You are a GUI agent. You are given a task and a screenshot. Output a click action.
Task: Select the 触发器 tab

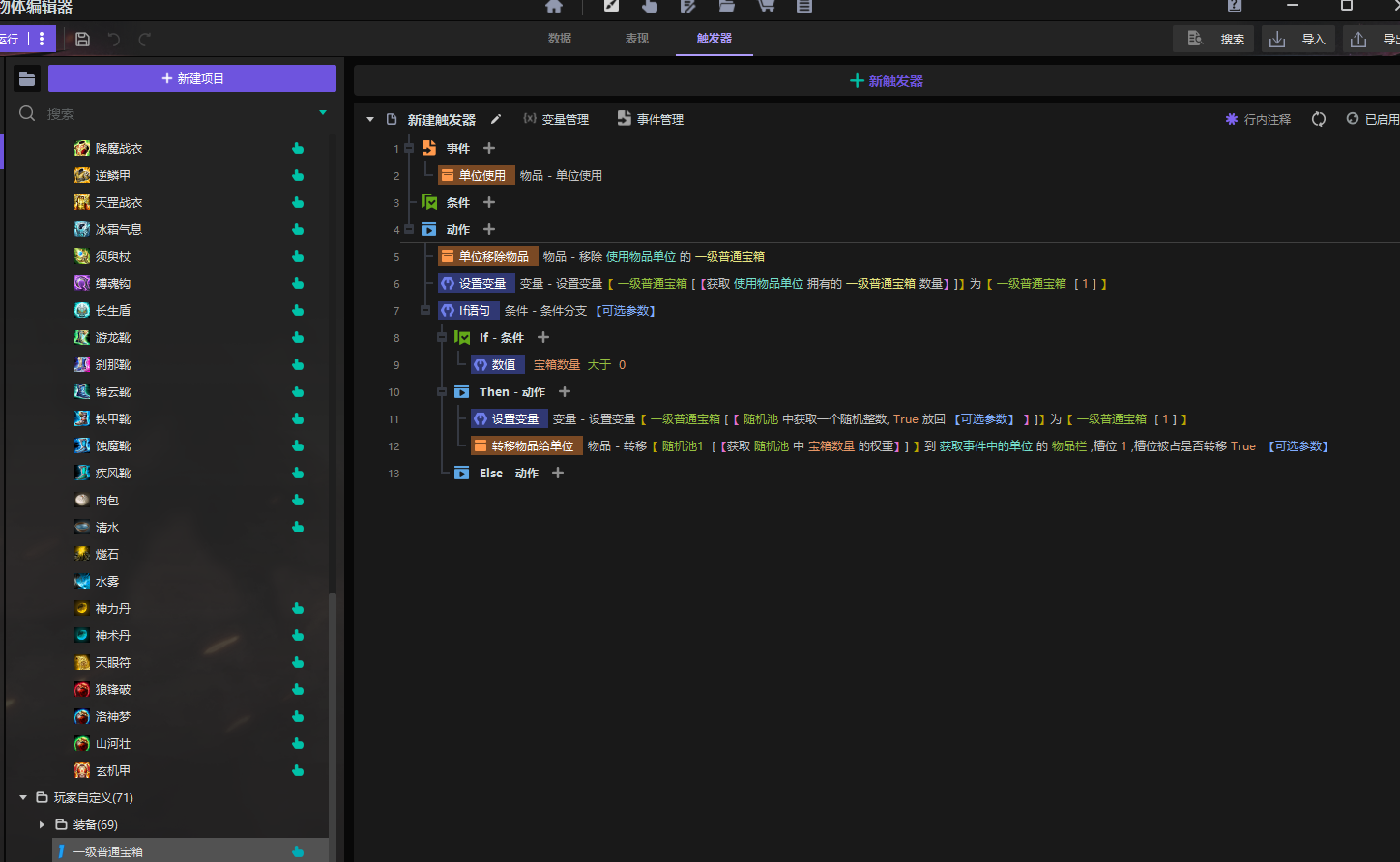(715, 39)
